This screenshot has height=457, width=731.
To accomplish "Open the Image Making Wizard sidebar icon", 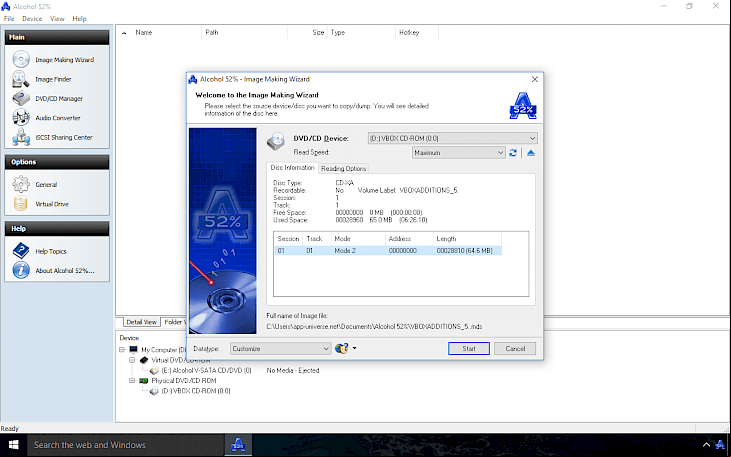I will (21, 60).
